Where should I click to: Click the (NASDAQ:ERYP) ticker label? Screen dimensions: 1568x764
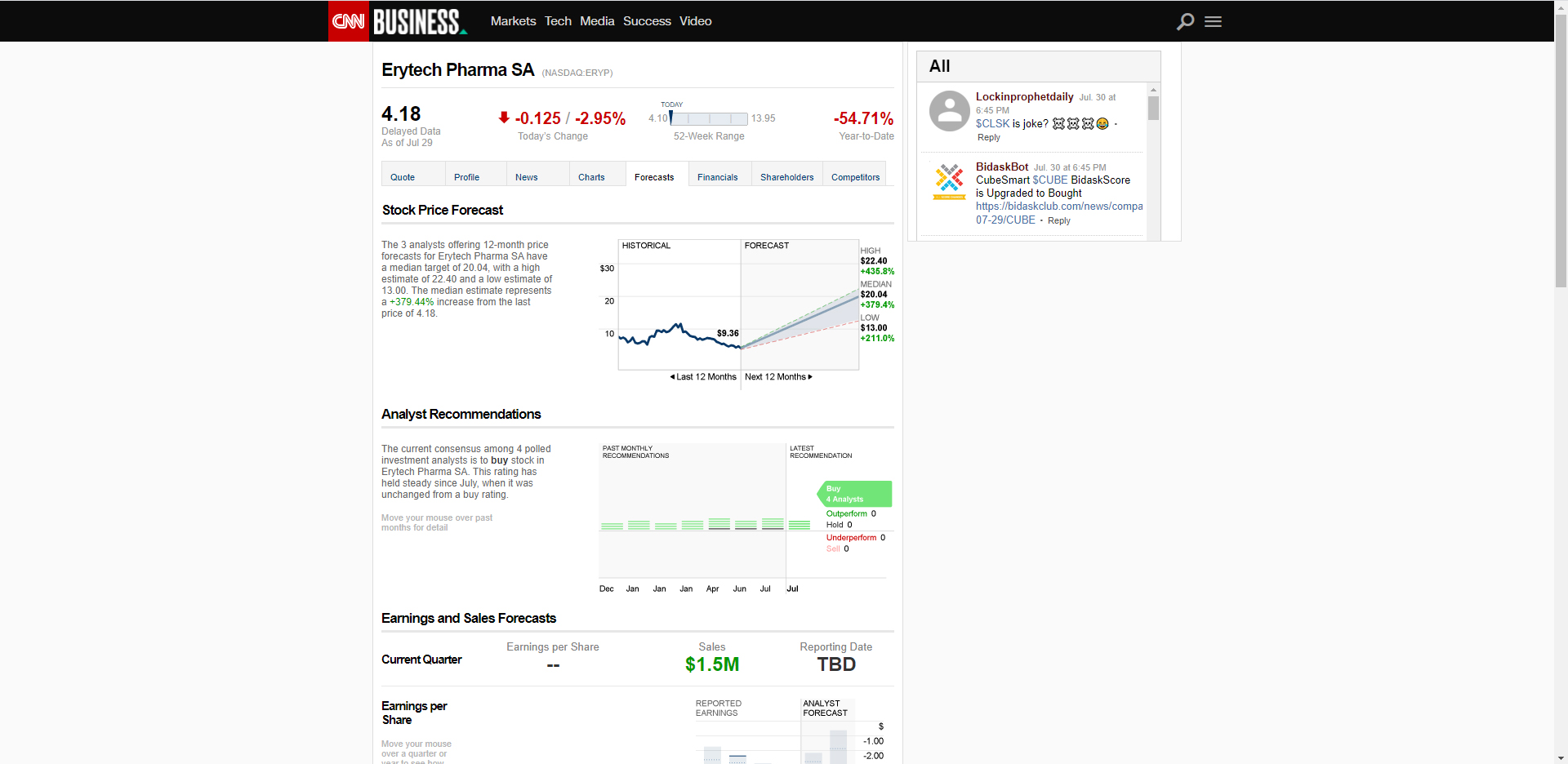click(x=577, y=73)
